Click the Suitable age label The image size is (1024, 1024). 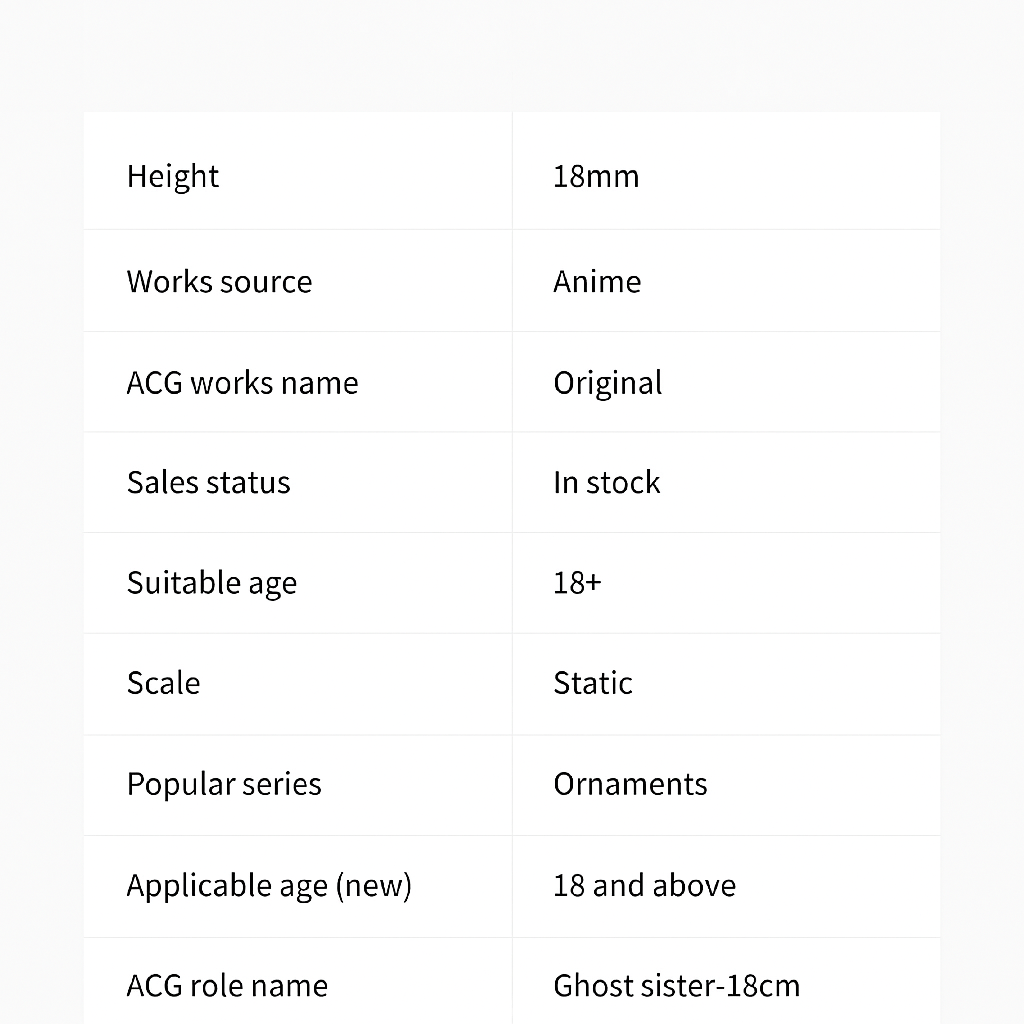(x=212, y=583)
